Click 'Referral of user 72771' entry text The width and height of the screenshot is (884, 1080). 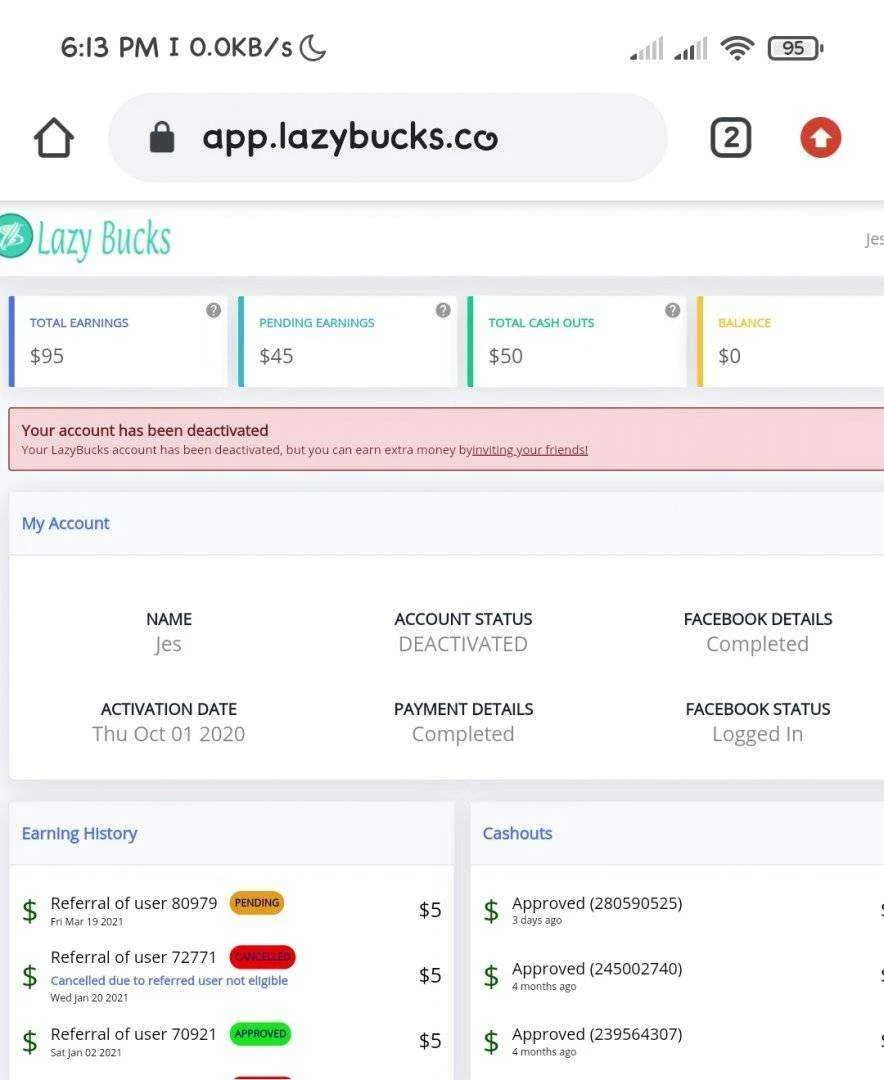pyautogui.click(x=134, y=957)
